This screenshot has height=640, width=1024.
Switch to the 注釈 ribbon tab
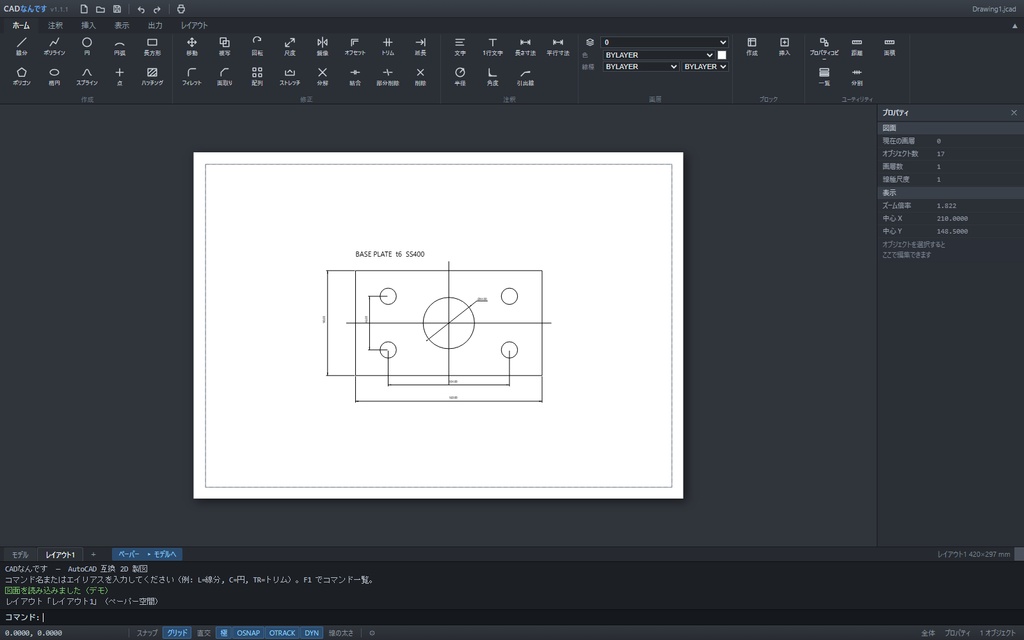click(56, 25)
